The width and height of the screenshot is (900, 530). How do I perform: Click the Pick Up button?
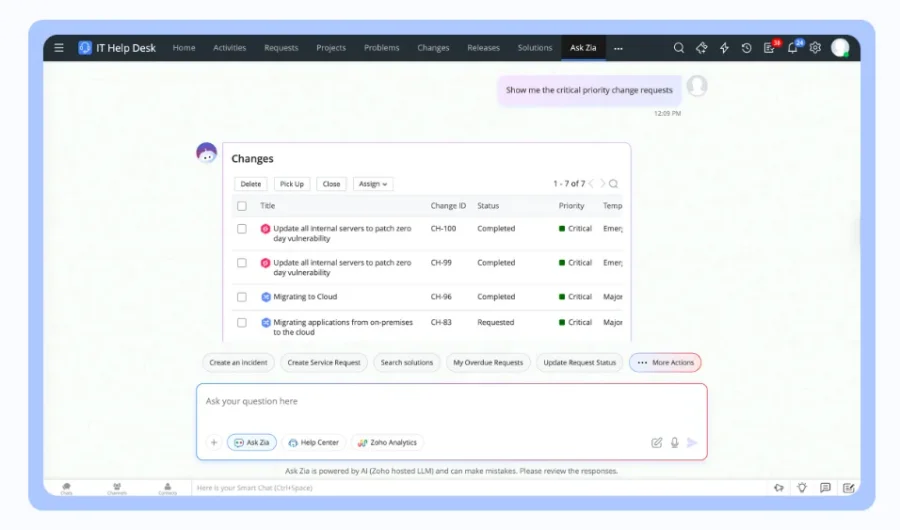pos(292,184)
